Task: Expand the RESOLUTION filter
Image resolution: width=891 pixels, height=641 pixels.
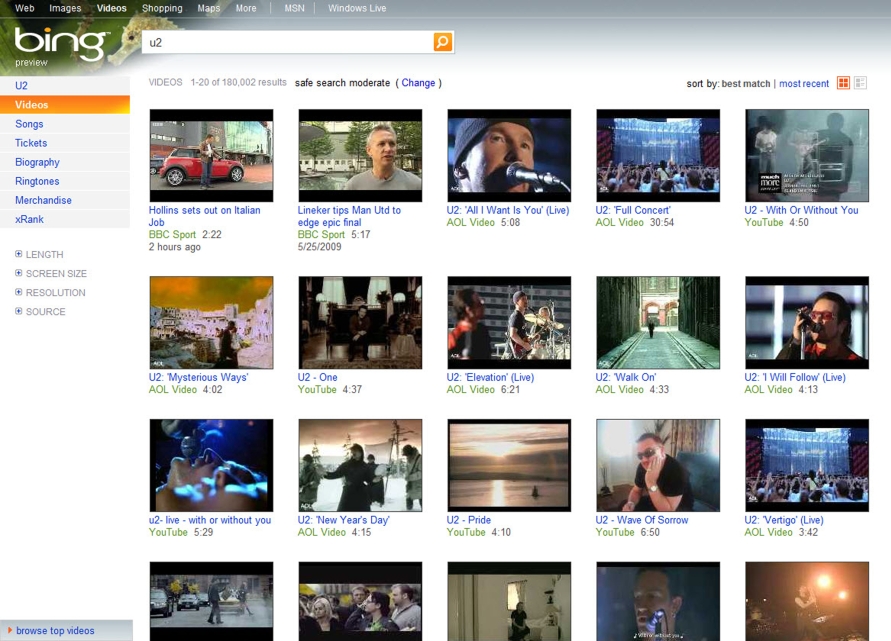Action: (x=19, y=292)
